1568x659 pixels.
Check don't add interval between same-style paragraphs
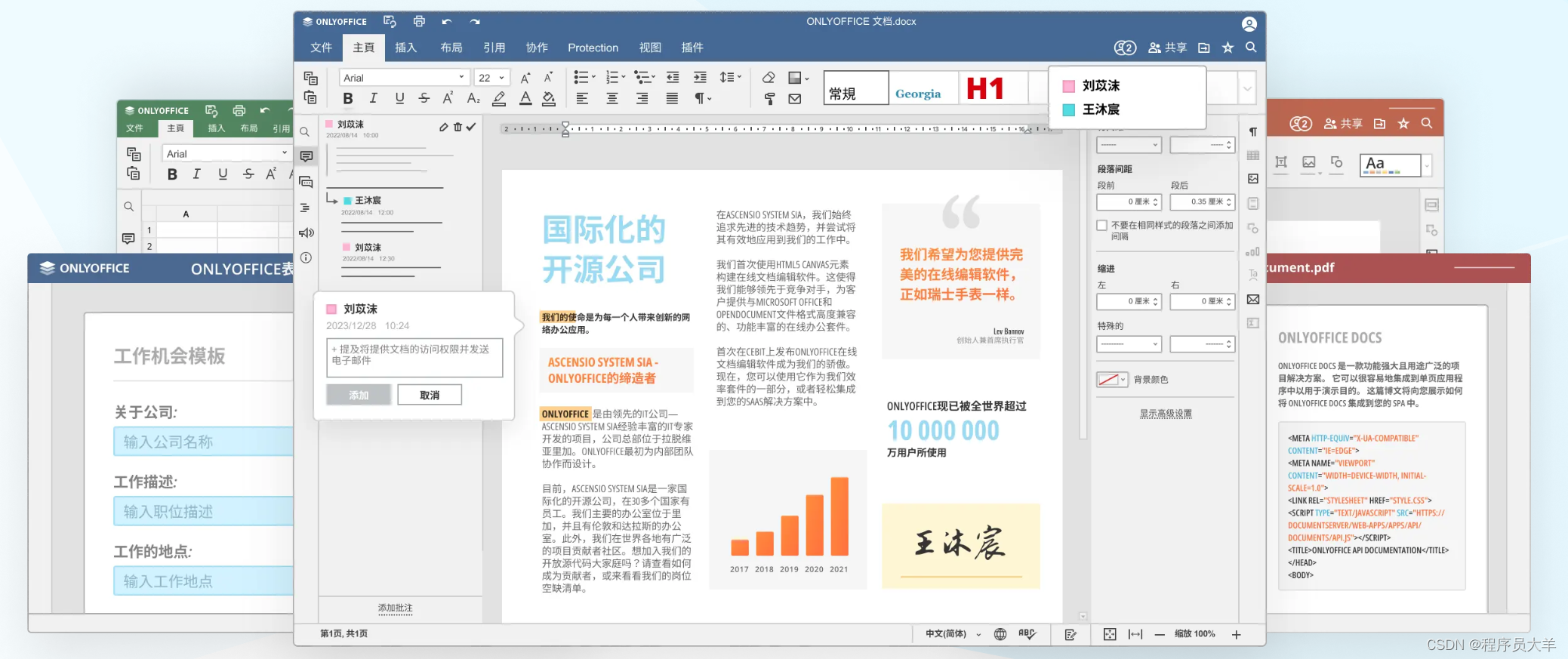[x=1102, y=225]
